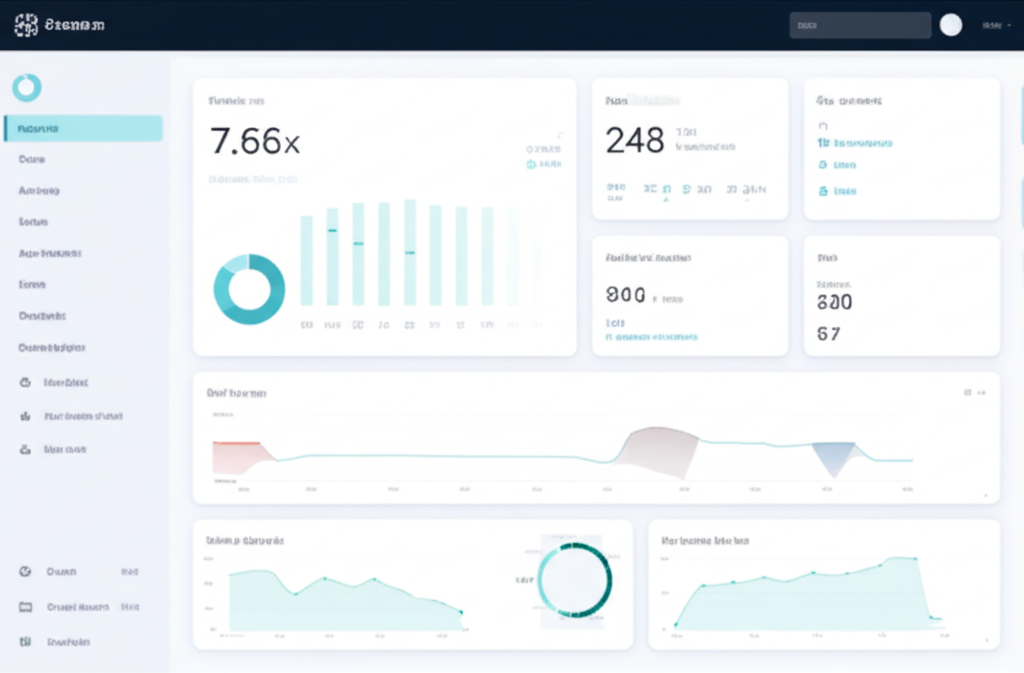Click the clock icon in the lower sidebar group
Image resolution: width=1024 pixels, height=673 pixels.
tap(26, 572)
